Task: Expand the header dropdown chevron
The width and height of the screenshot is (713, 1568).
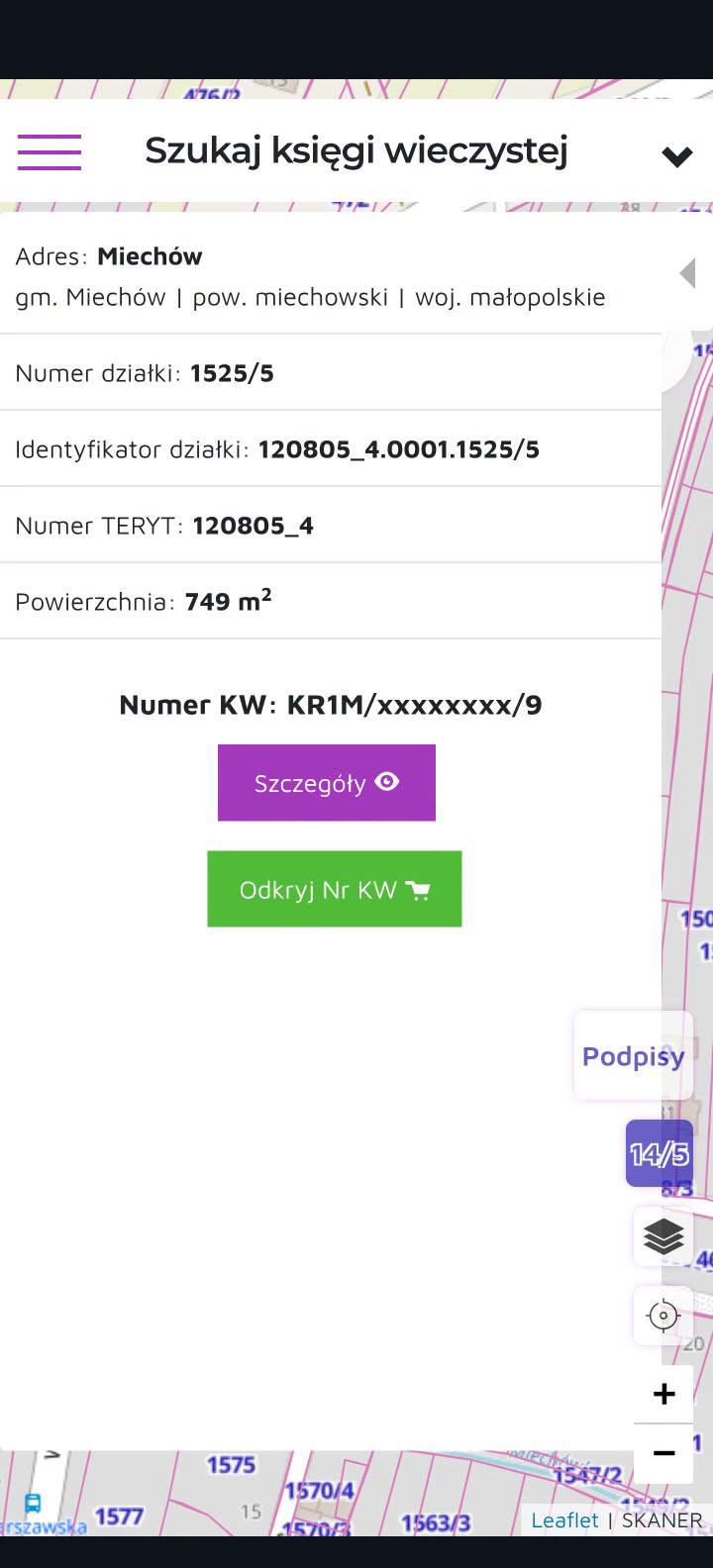Action: 677,156
